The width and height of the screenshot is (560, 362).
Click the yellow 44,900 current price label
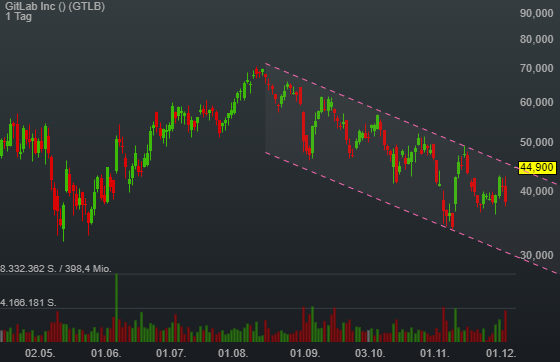(x=537, y=167)
